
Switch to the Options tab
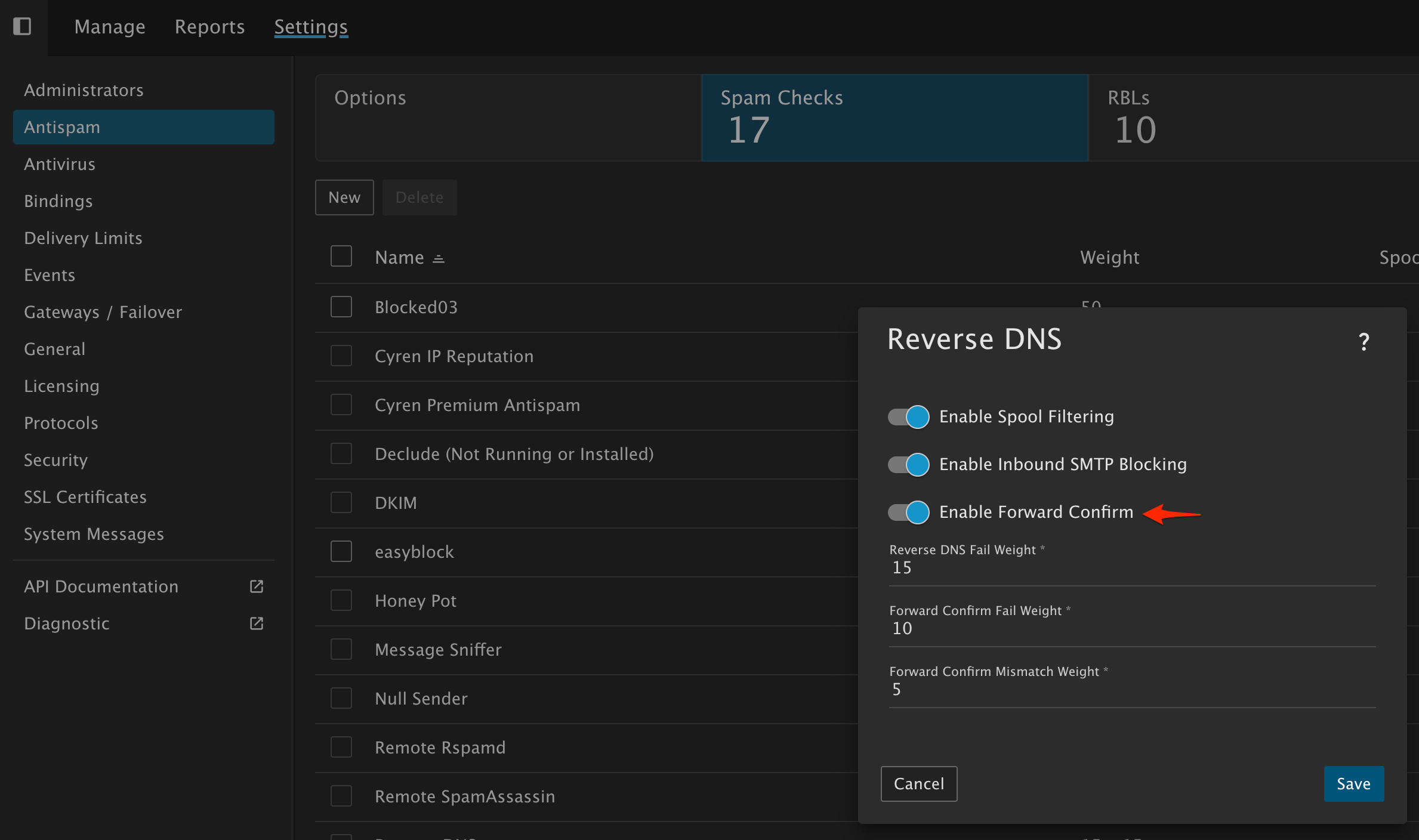[508, 118]
